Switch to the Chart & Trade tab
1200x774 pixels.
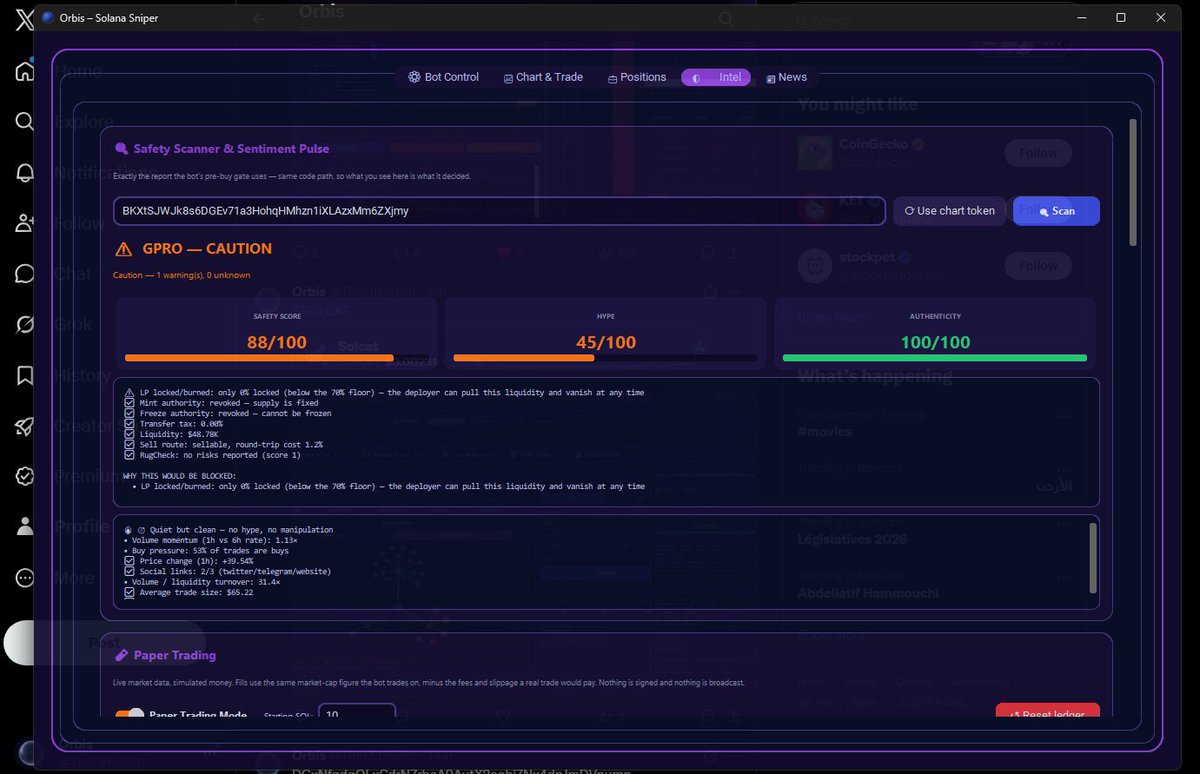[x=543, y=77]
